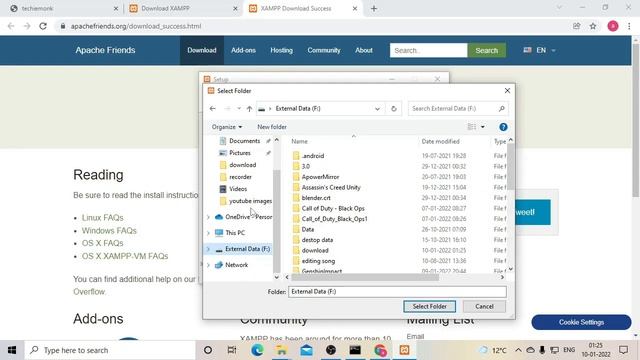Expand This PC node

(x=208, y=233)
